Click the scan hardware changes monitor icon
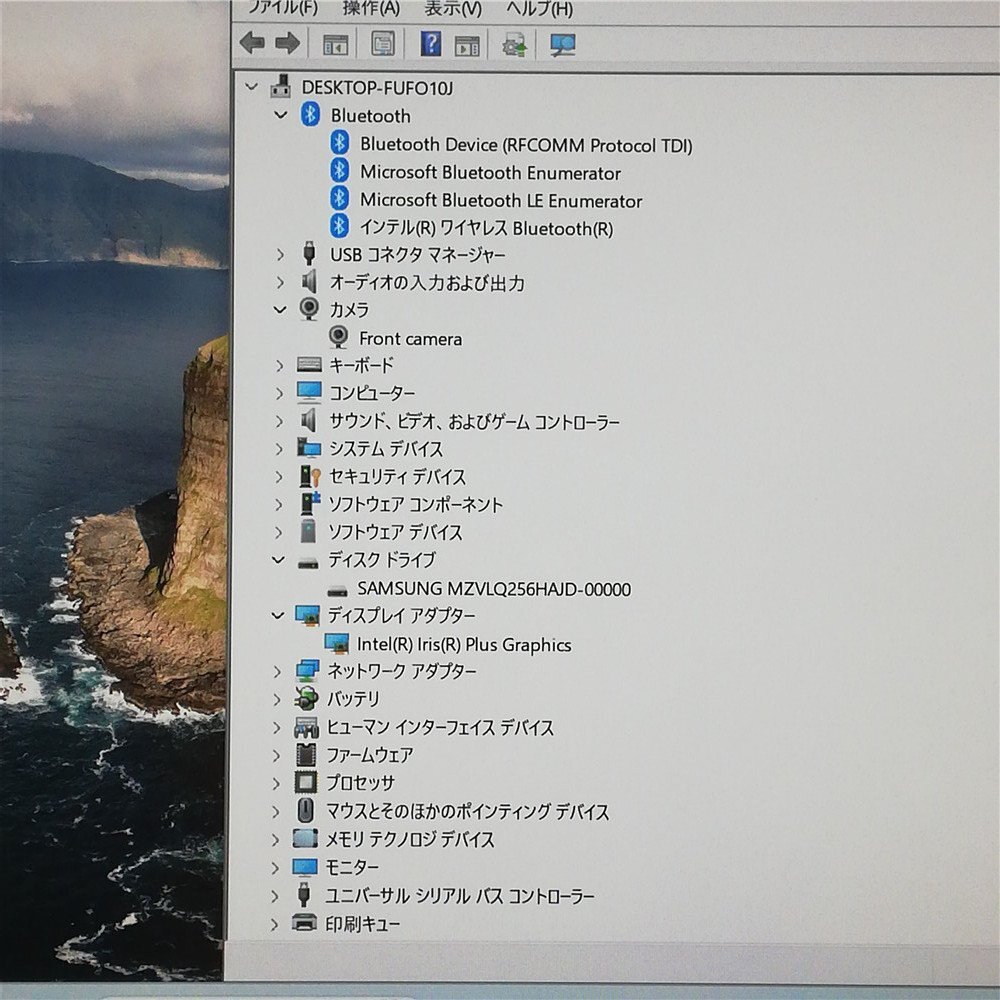This screenshot has width=1000, height=1000. [x=563, y=44]
